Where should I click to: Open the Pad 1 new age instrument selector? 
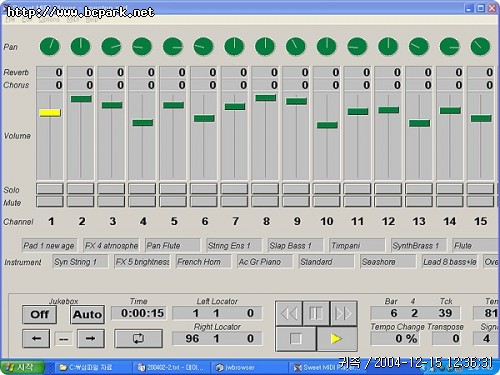(x=49, y=246)
